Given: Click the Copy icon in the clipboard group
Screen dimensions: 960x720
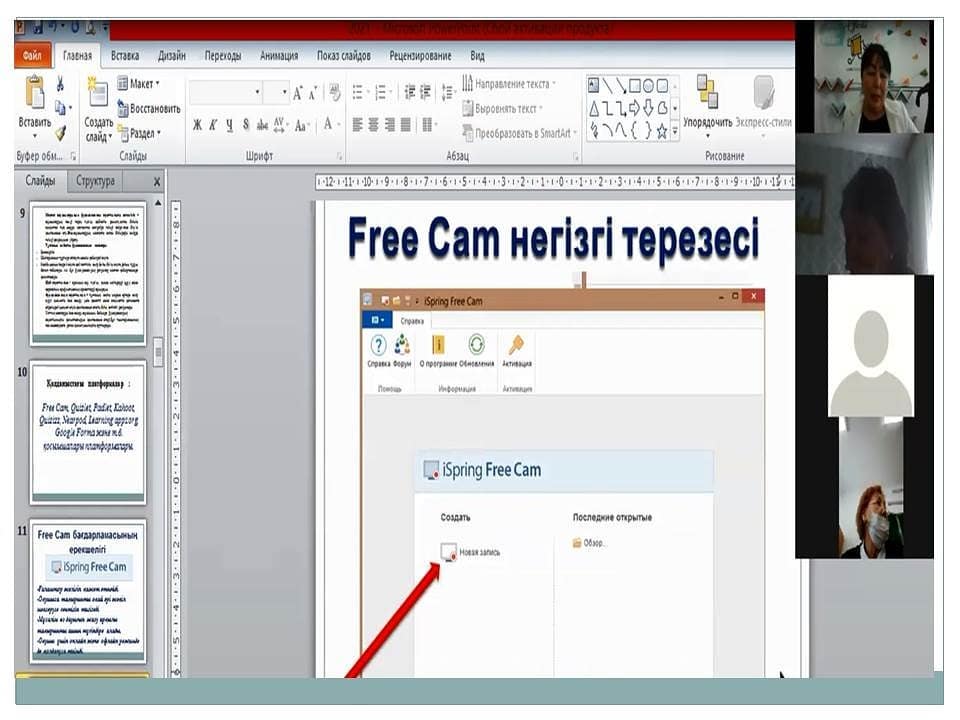Looking at the screenshot, I should pos(60,108).
